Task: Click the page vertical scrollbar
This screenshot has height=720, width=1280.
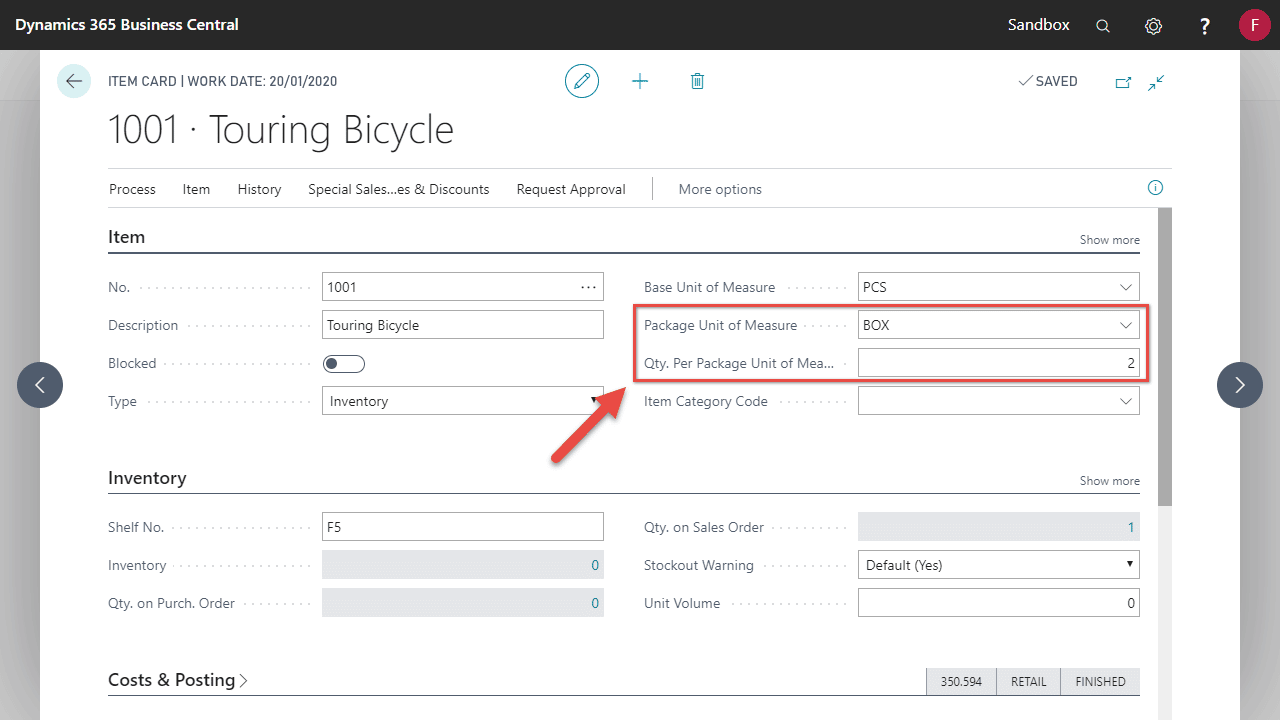Action: point(1165,356)
